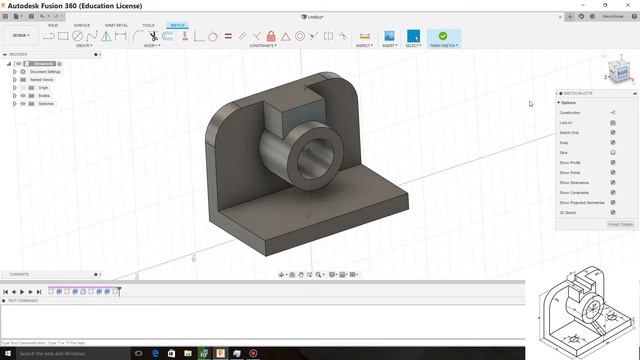Switch to the Solid tab
The height and width of the screenshot is (360, 640).
(x=53, y=25)
